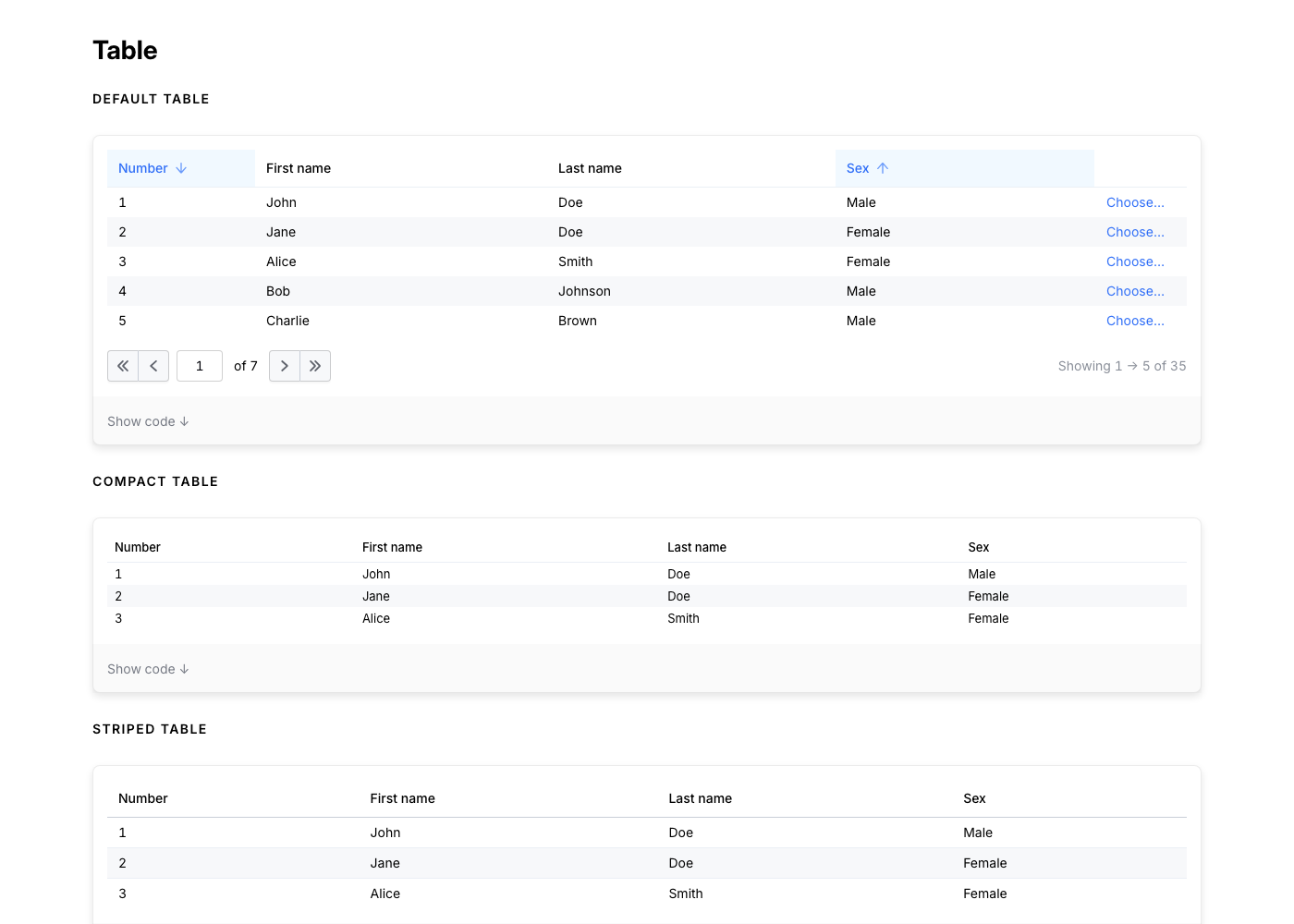This screenshot has width=1294, height=924.
Task: Click the previous page chevron button
Action: click(x=153, y=366)
